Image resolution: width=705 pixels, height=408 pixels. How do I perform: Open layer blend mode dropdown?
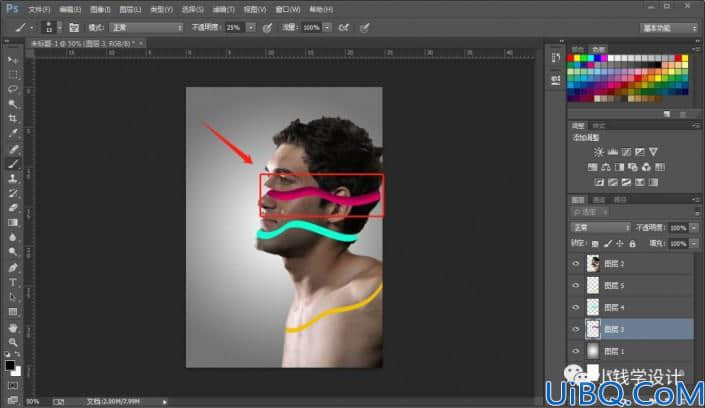[x=600, y=228]
